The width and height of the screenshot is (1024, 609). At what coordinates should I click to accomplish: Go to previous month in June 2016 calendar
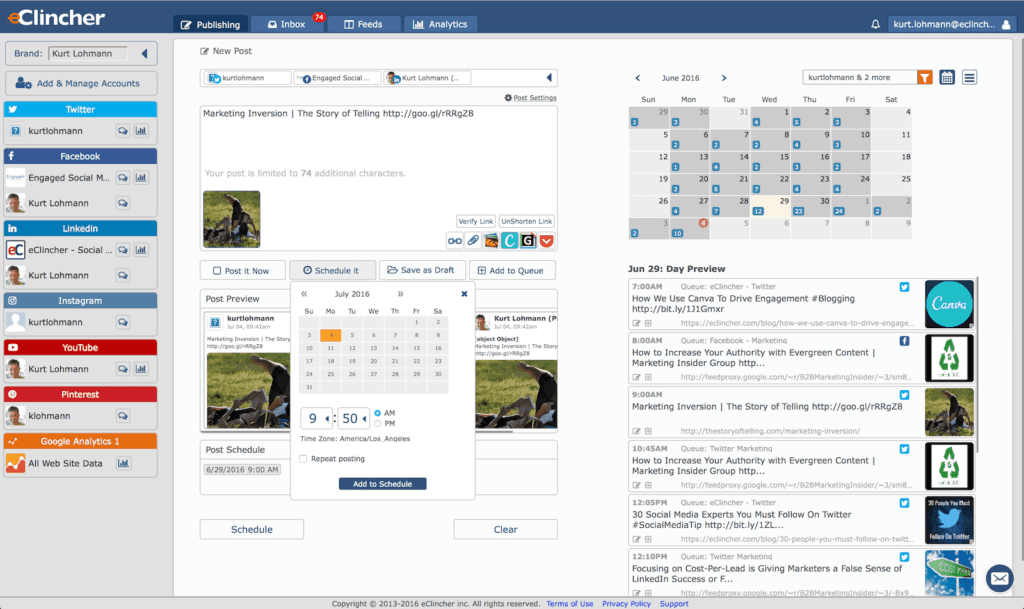(x=638, y=78)
